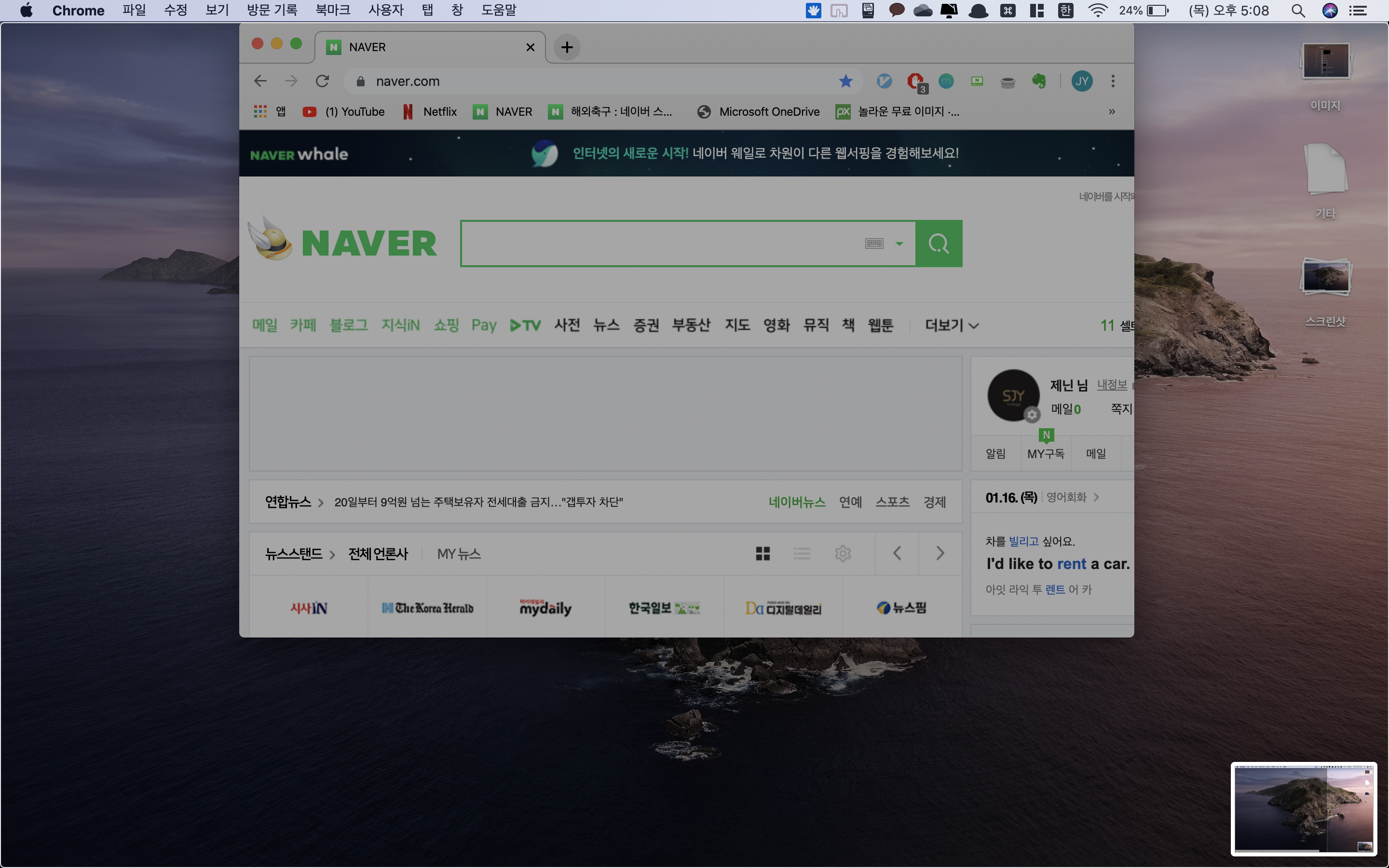The height and width of the screenshot is (868, 1389).
Task: Open the 북마크 menu in the menu bar
Action: [333, 10]
